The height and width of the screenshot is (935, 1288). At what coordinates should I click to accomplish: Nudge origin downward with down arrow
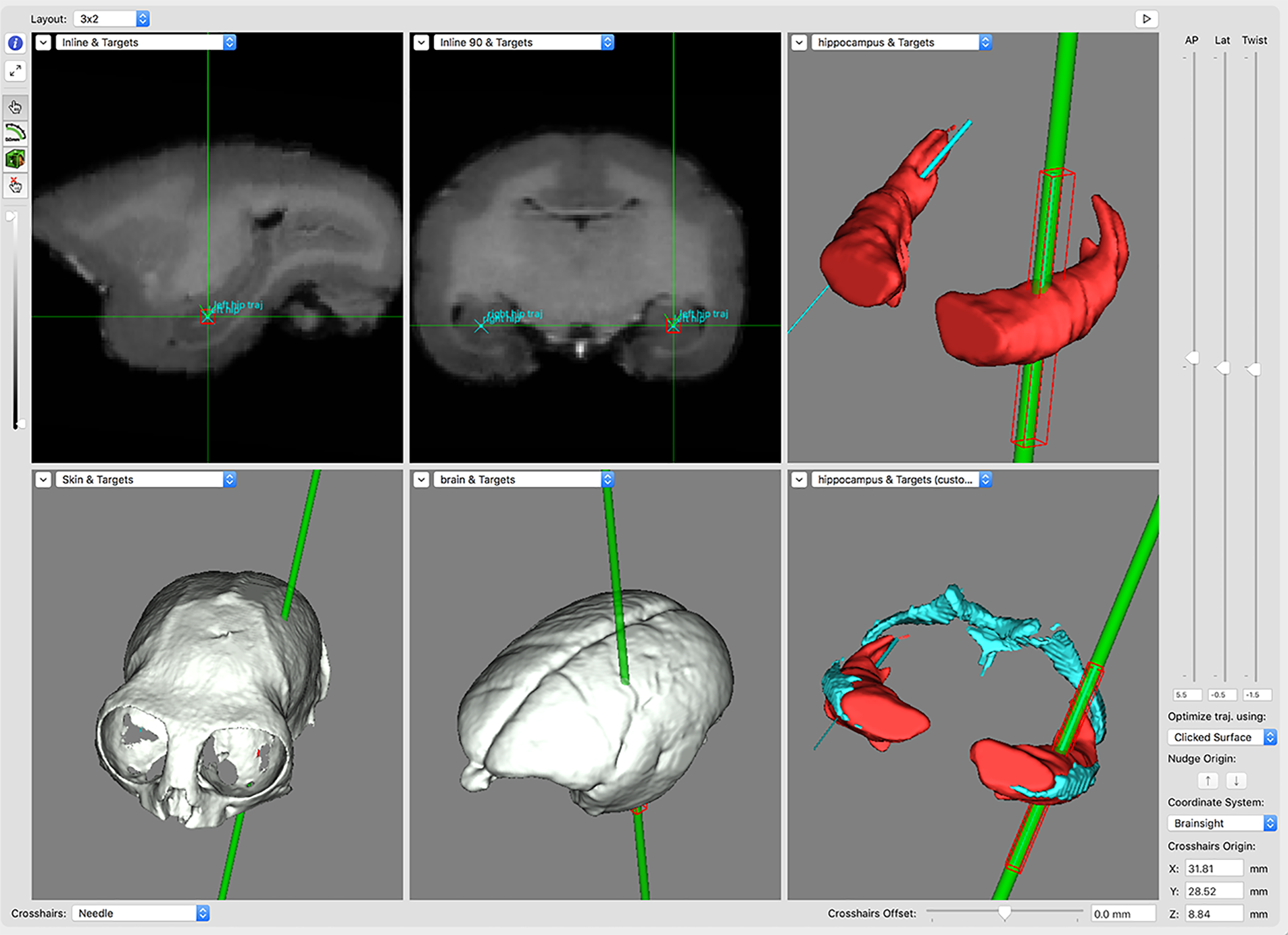1236,780
